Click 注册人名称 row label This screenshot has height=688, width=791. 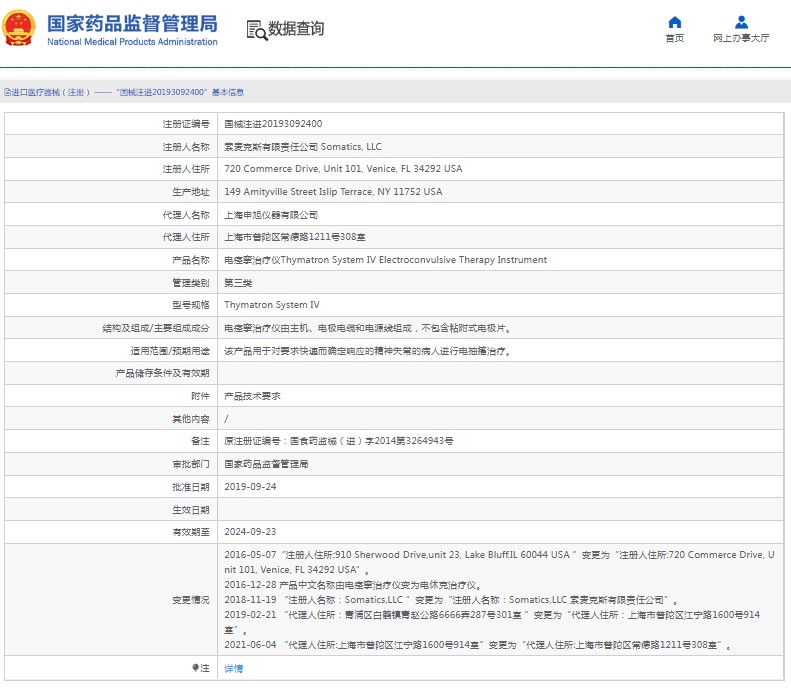[x=186, y=147]
